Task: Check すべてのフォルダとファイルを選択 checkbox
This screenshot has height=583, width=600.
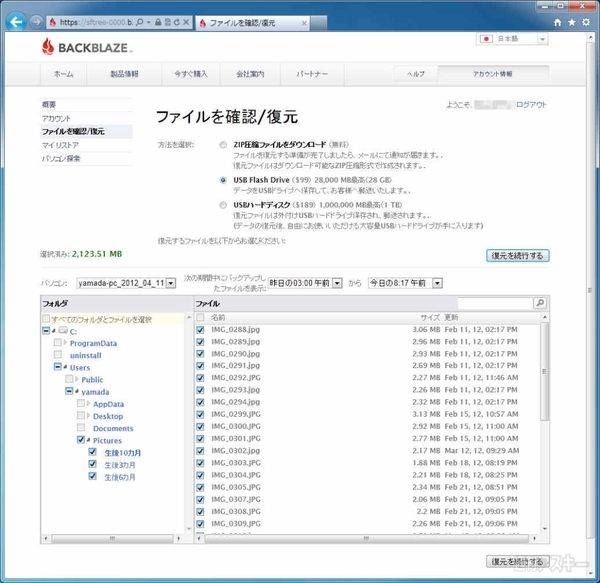Action: pos(46,318)
